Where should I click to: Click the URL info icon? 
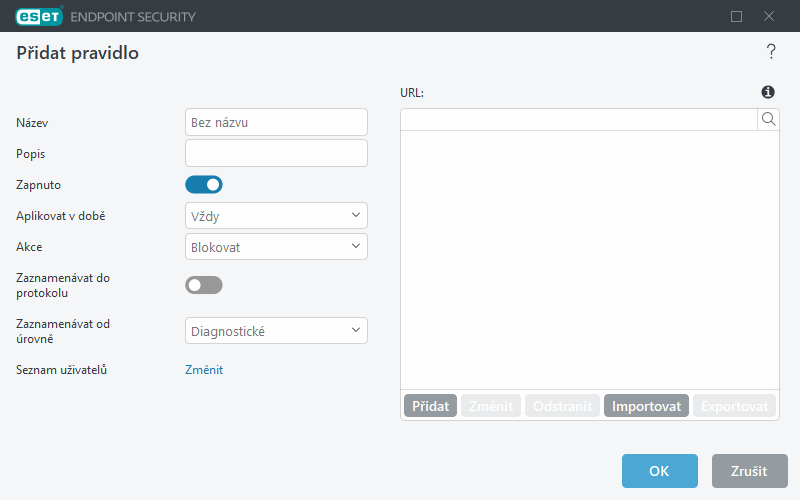click(x=768, y=92)
